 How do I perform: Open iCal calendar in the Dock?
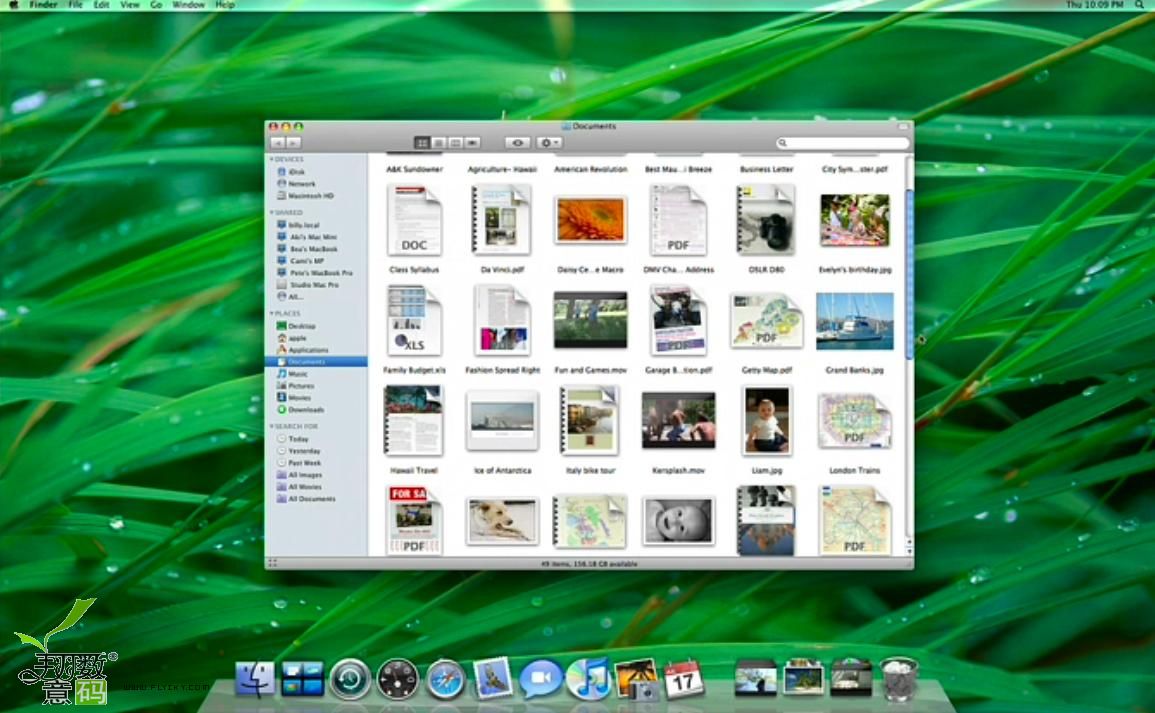(684, 679)
